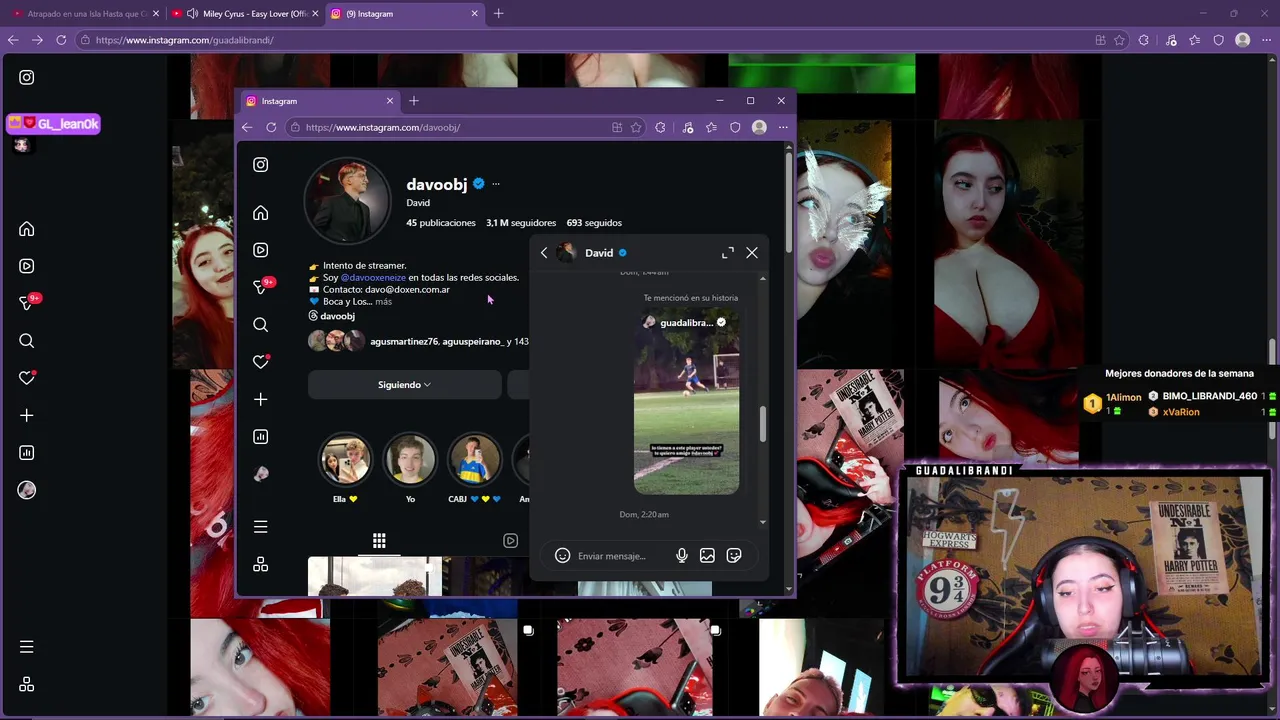Close the David chat popup

pos(752,253)
